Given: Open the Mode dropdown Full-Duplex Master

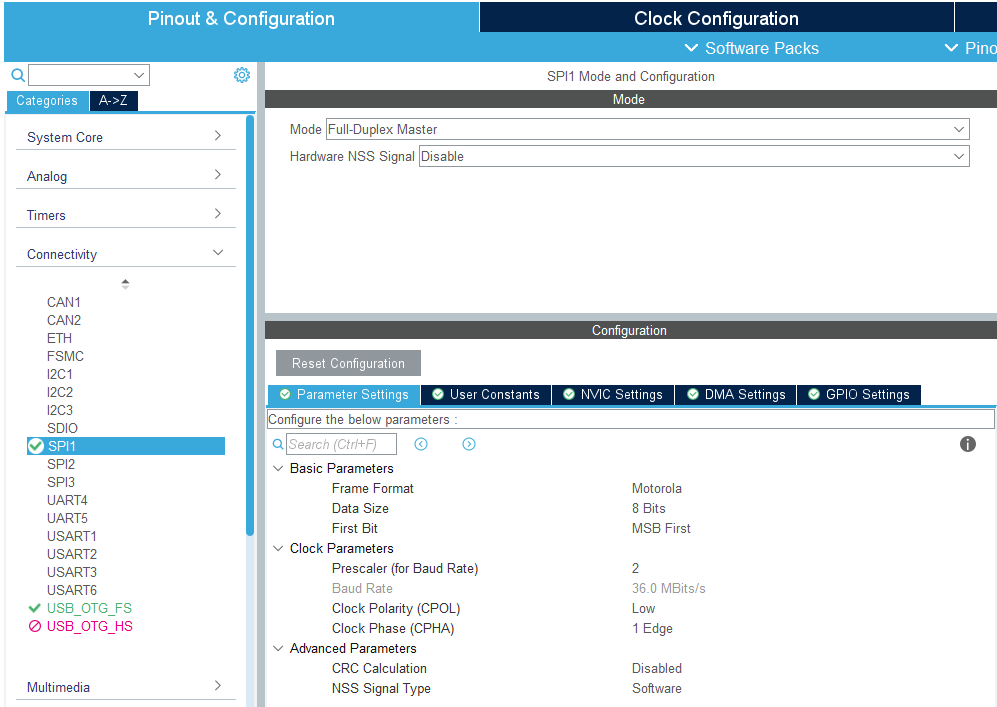Looking at the screenshot, I should coord(648,129).
